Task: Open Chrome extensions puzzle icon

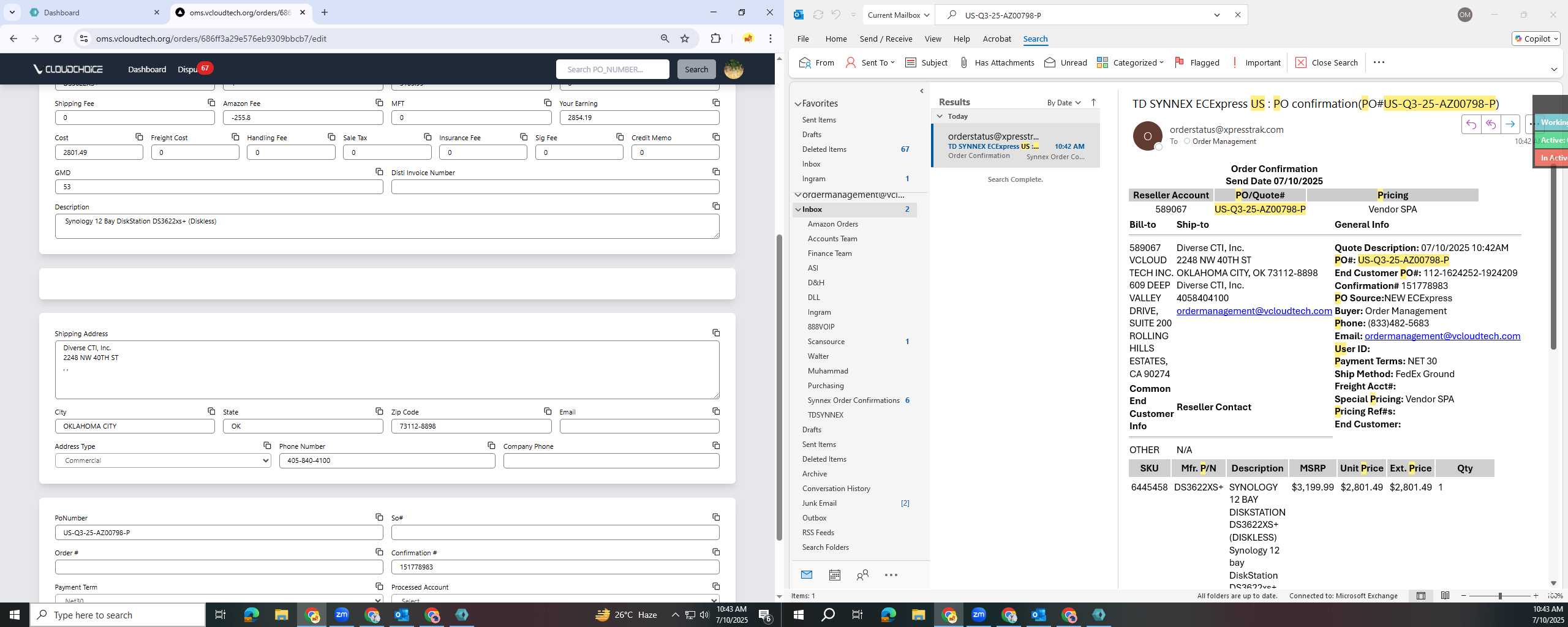Action: [715, 39]
